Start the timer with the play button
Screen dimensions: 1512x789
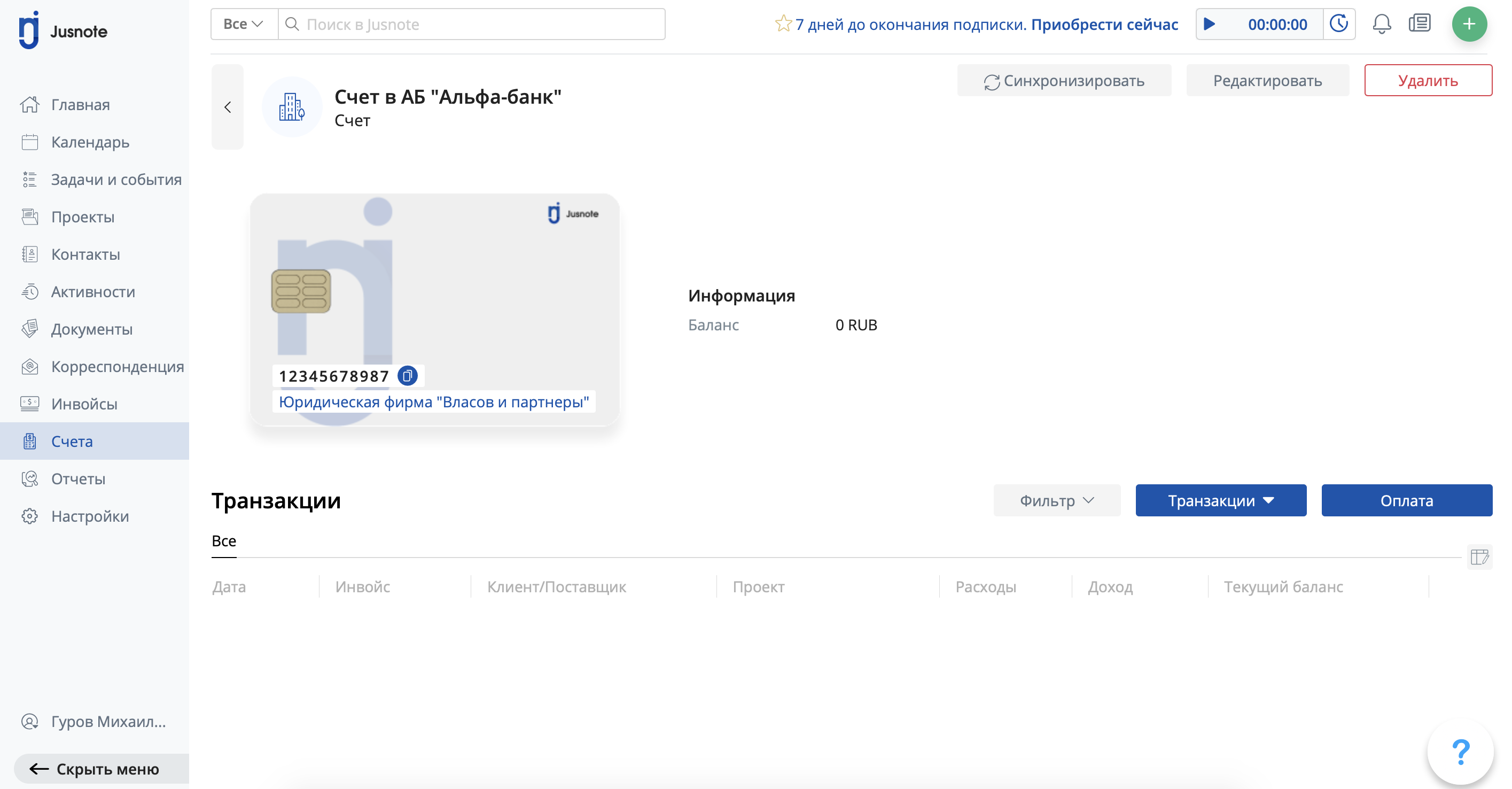tap(1209, 24)
